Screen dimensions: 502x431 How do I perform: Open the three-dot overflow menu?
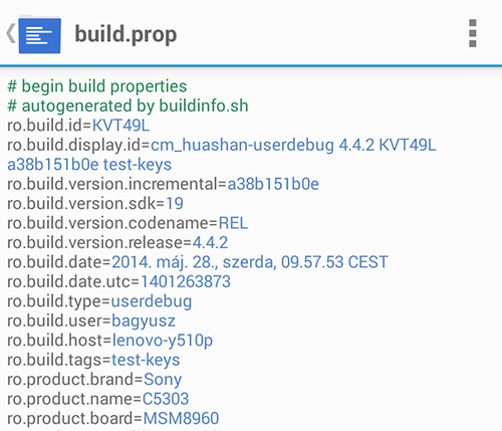click(x=472, y=33)
